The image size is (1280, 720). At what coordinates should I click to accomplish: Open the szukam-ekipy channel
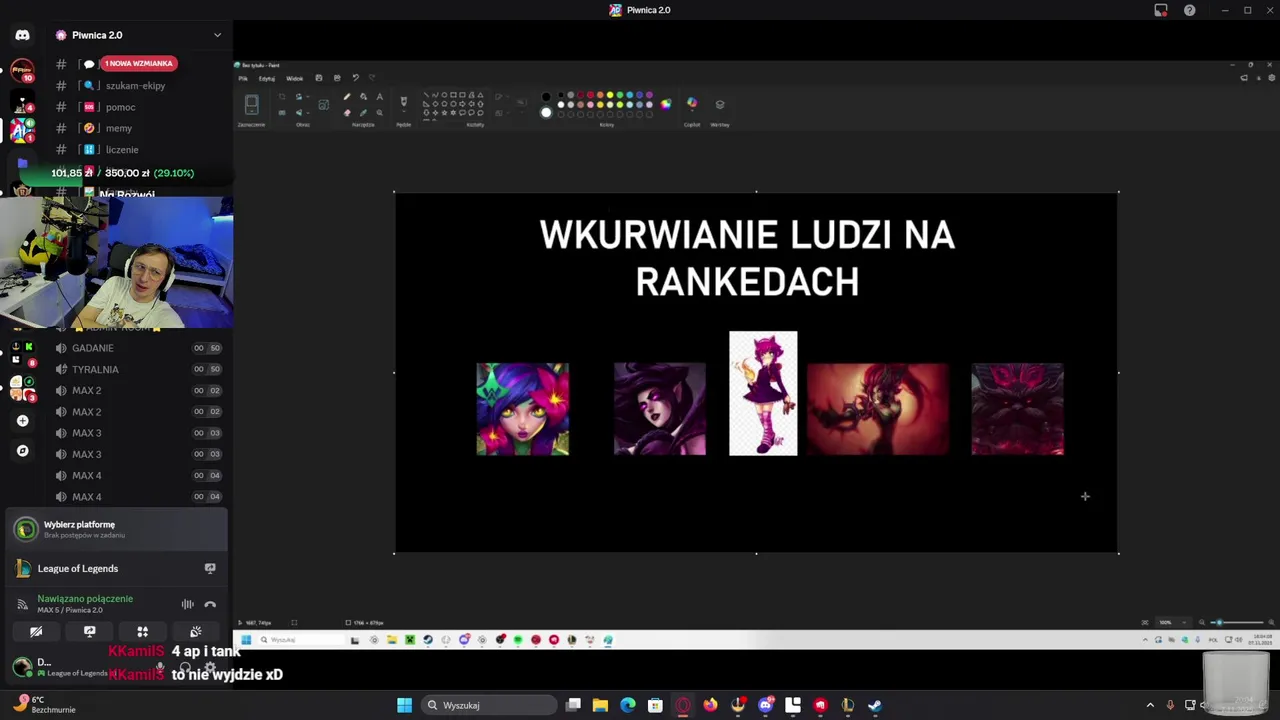coord(136,86)
